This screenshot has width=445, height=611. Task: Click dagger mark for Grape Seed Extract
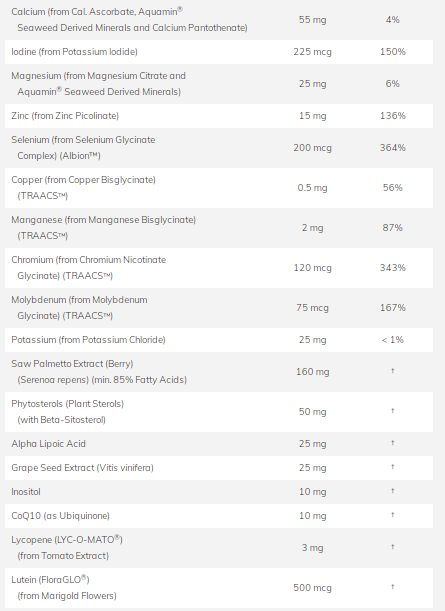[x=393, y=467]
